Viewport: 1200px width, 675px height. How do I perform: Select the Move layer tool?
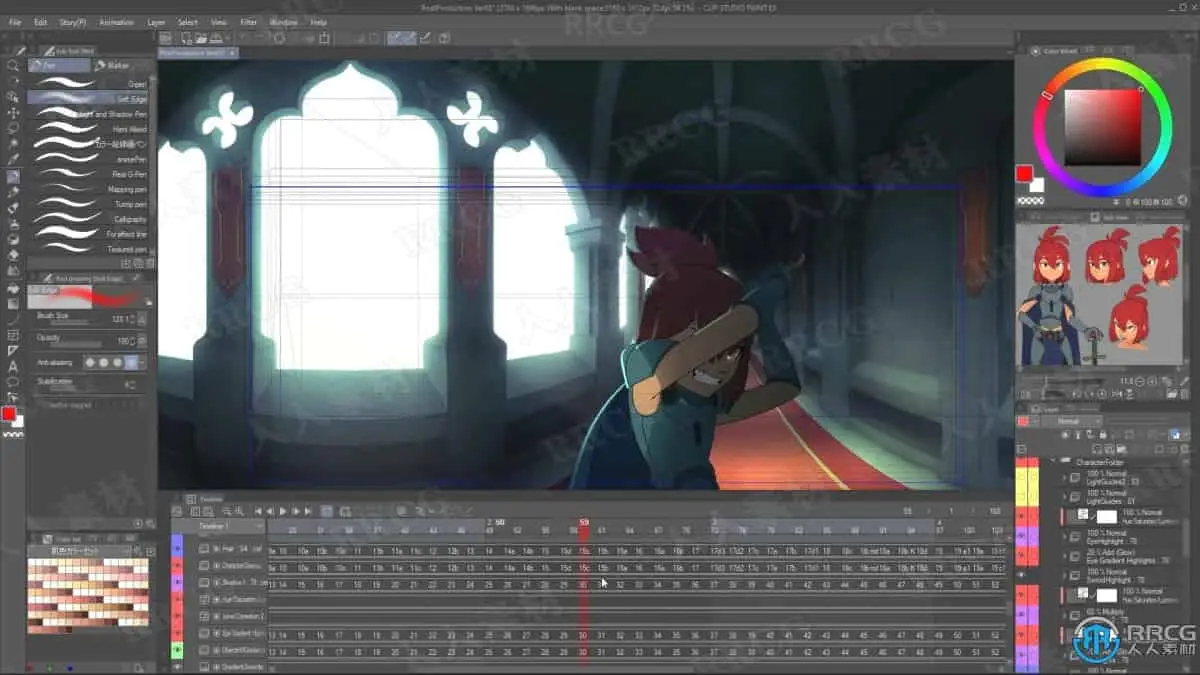point(13,112)
